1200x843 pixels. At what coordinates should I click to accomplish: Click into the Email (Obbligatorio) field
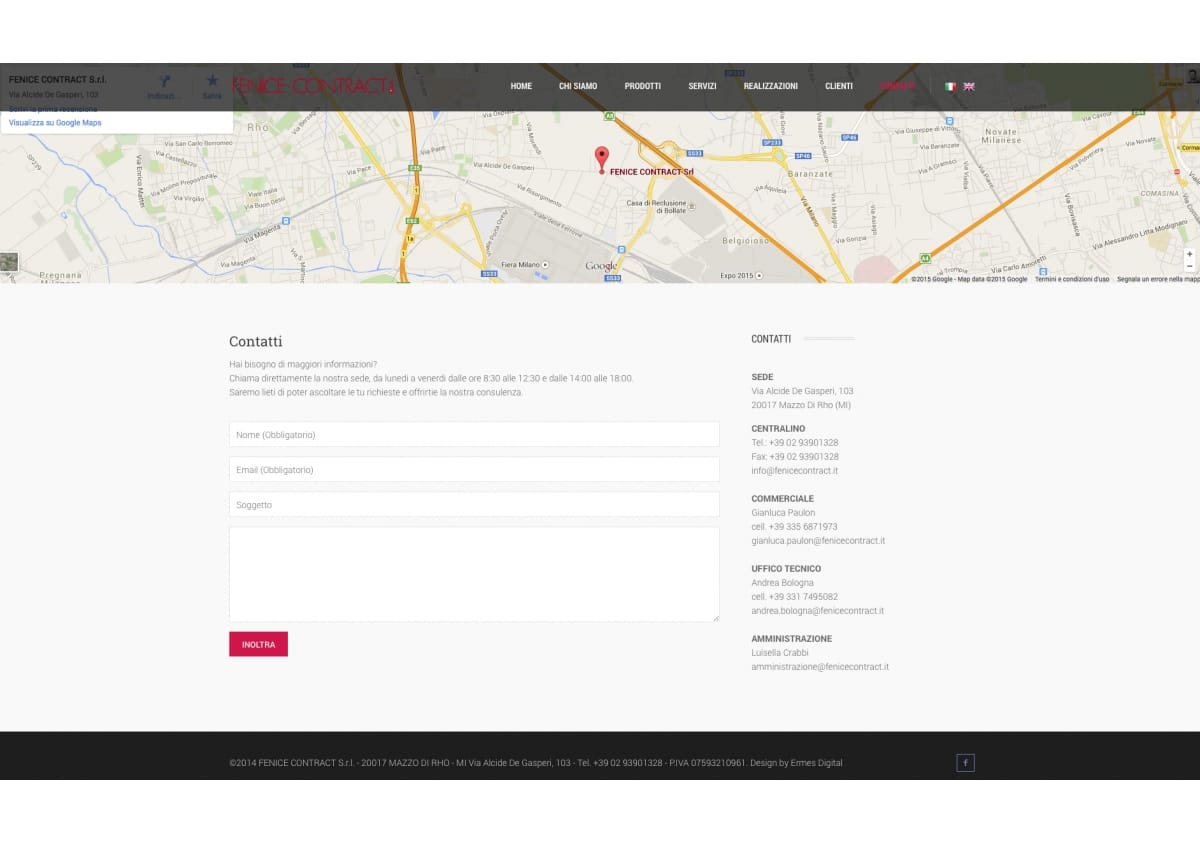[x=474, y=469]
